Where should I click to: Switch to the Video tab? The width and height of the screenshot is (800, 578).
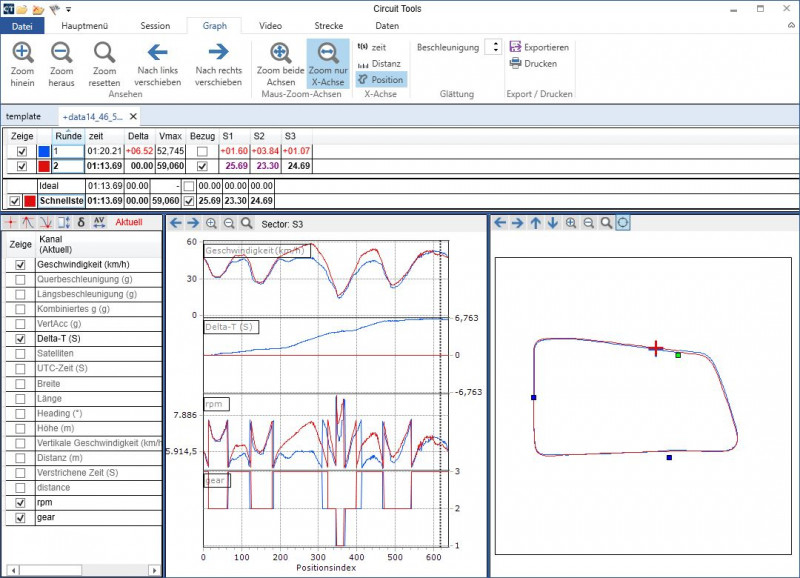pos(270,25)
